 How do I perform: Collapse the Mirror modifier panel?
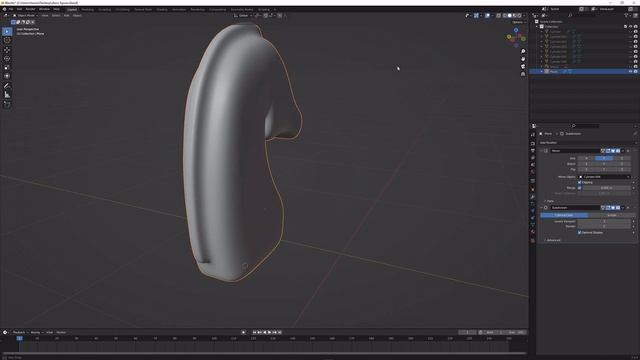click(542, 151)
